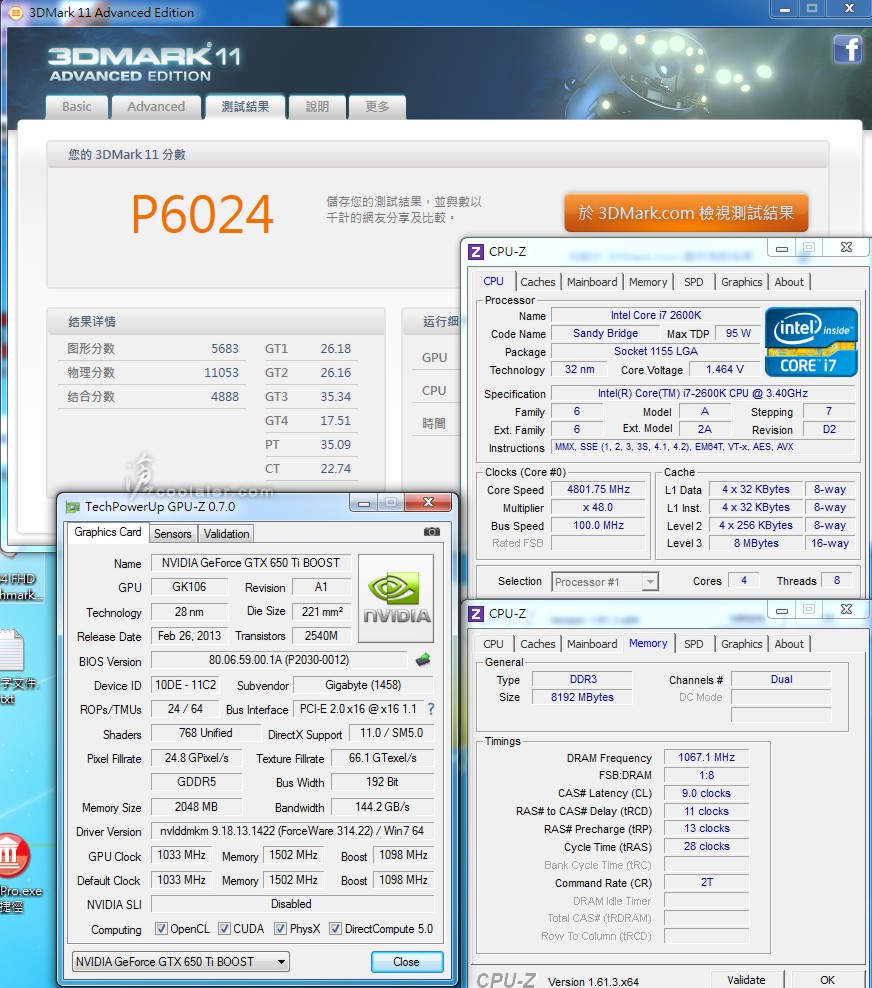Open SPD tab in upper CPU-Z window

tap(694, 282)
